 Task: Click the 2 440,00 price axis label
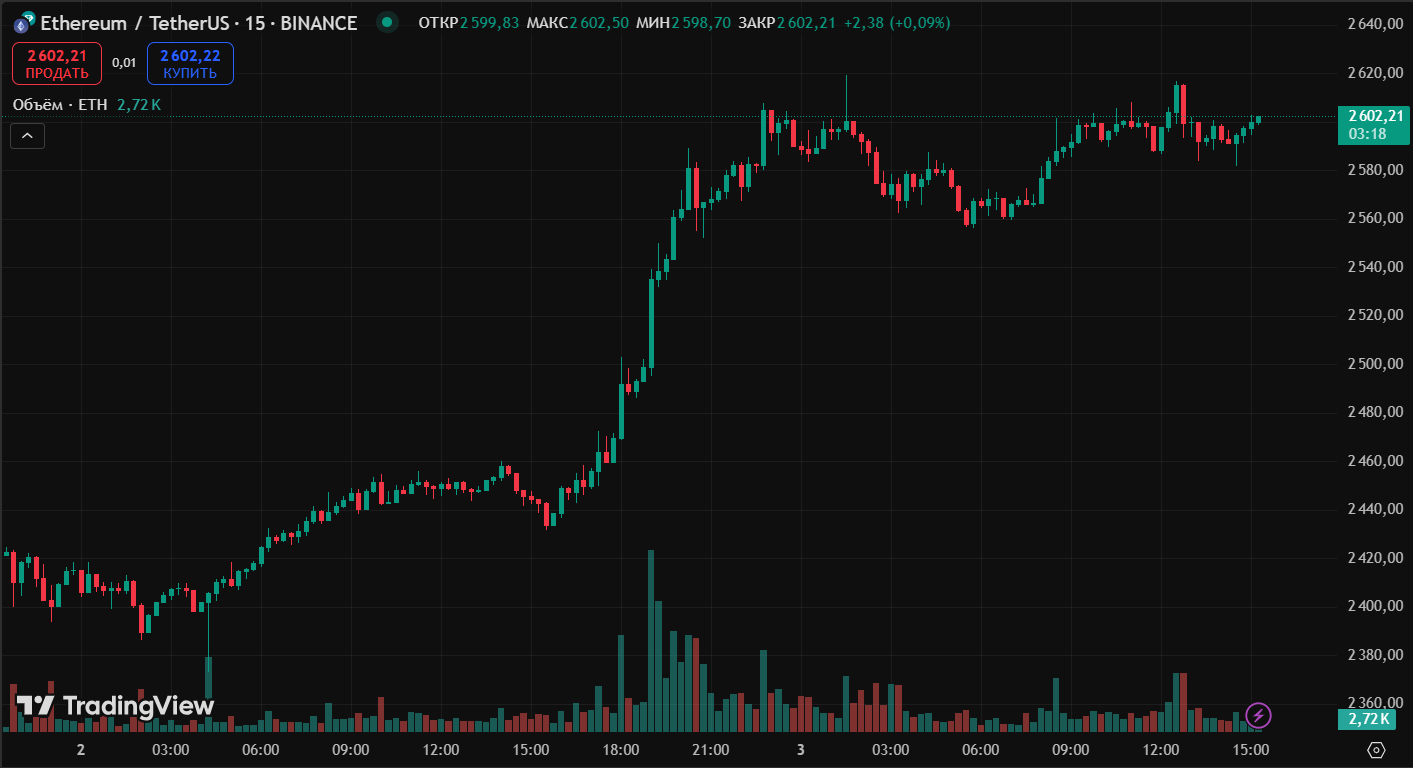pos(1375,509)
